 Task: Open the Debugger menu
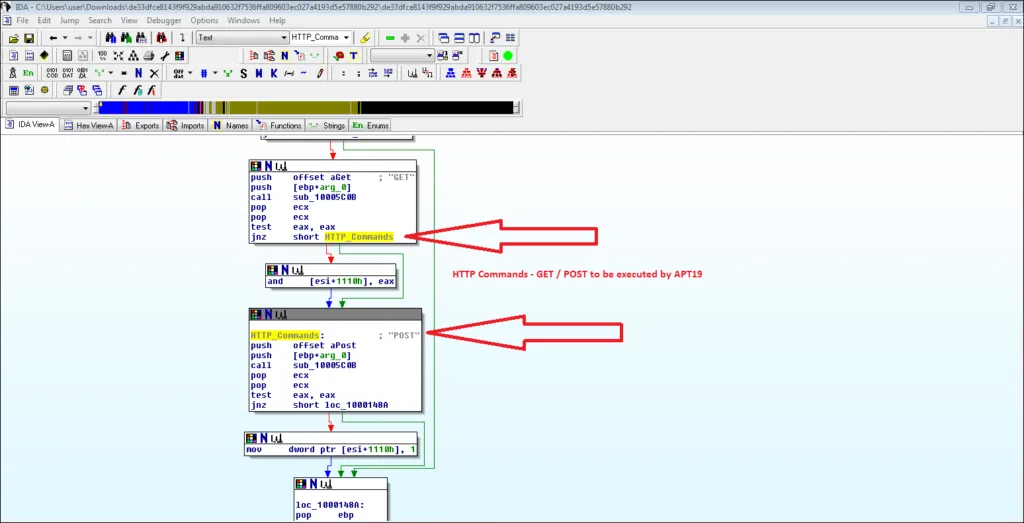coord(164,20)
